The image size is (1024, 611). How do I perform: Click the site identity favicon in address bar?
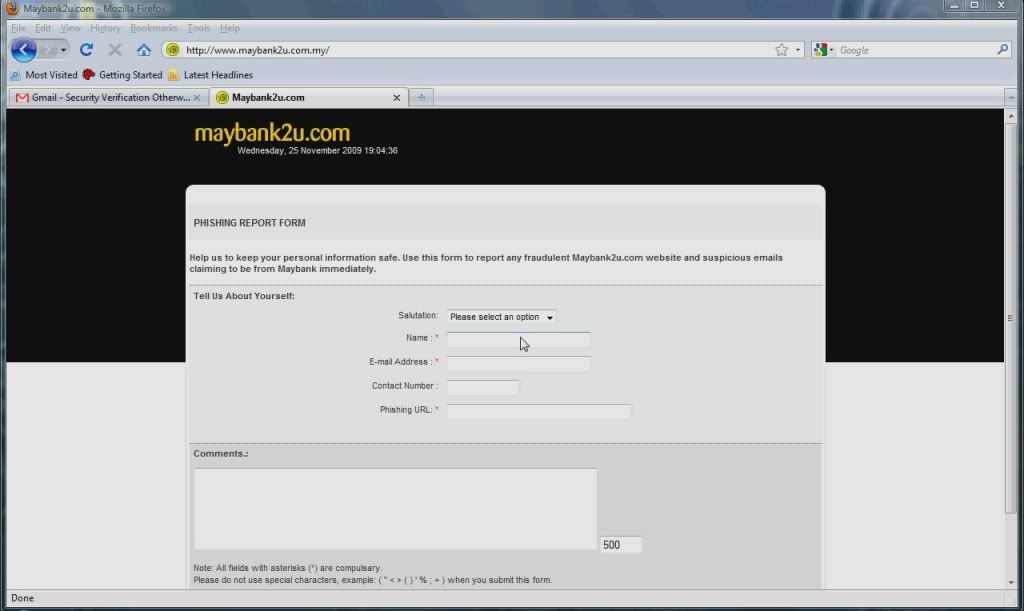[172, 50]
